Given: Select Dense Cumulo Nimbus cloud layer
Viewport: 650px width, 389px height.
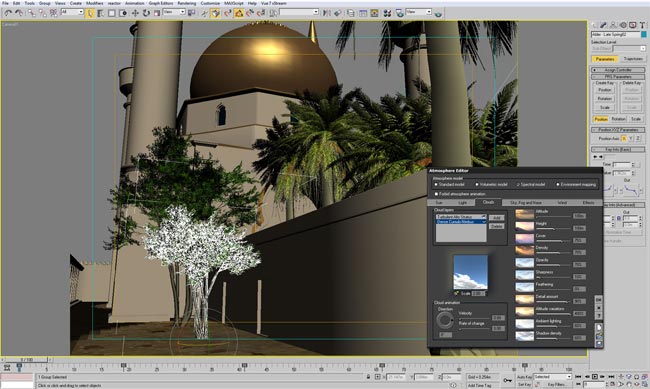Looking at the screenshot, I should pos(461,222).
